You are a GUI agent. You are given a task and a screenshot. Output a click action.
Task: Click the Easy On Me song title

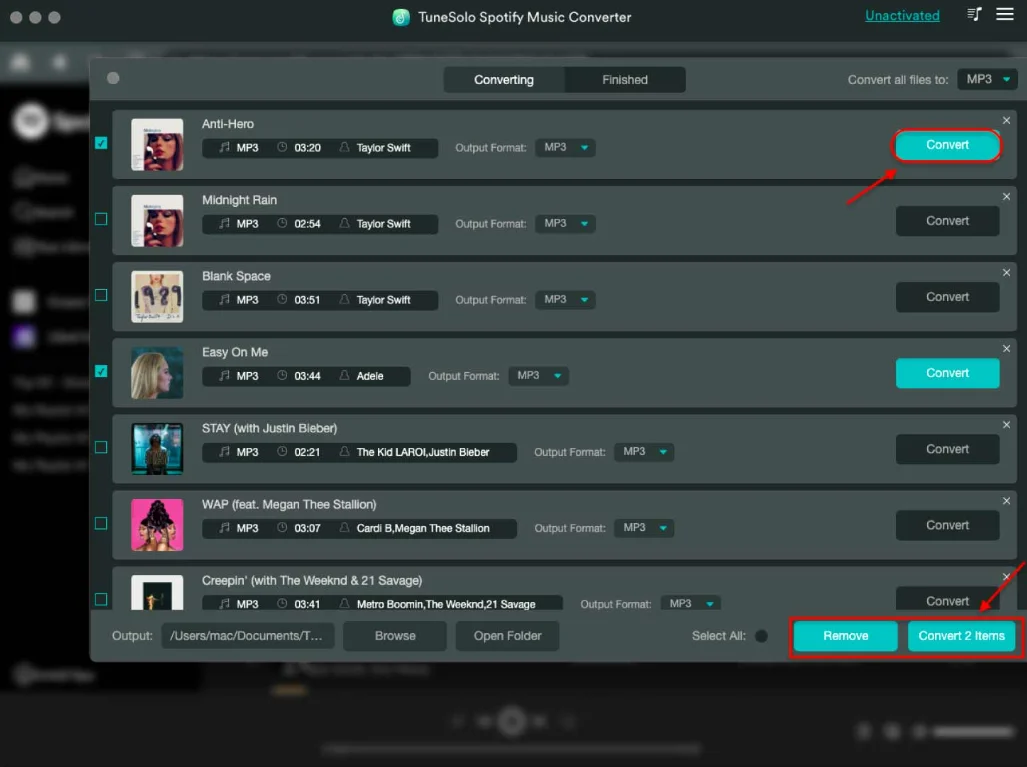pyautogui.click(x=235, y=352)
